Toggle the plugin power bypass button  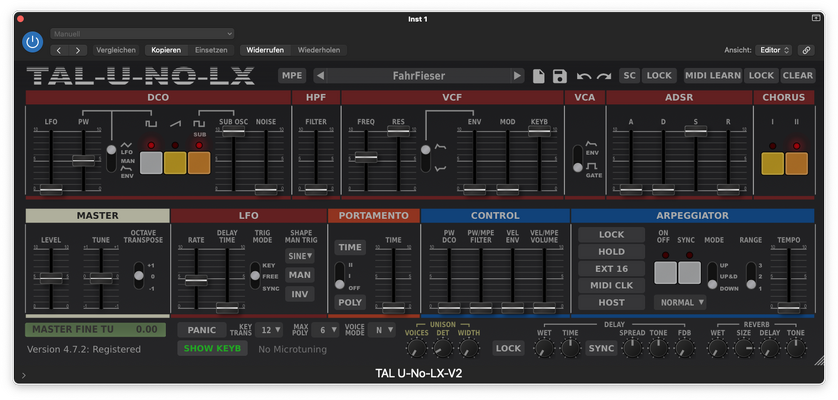33,42
